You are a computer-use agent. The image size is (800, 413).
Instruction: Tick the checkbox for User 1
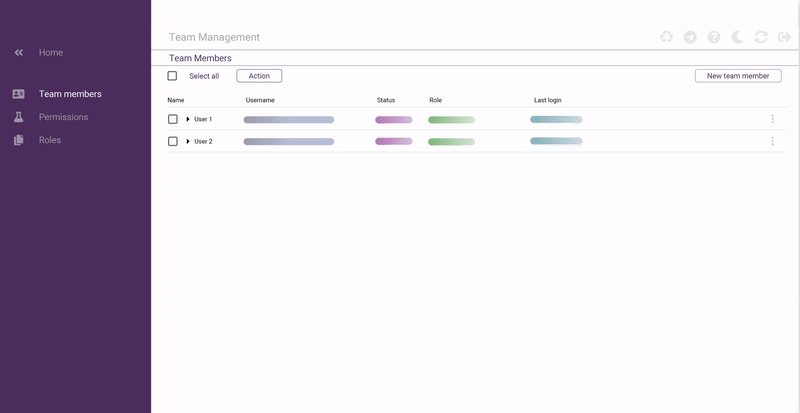coord(173,119)
